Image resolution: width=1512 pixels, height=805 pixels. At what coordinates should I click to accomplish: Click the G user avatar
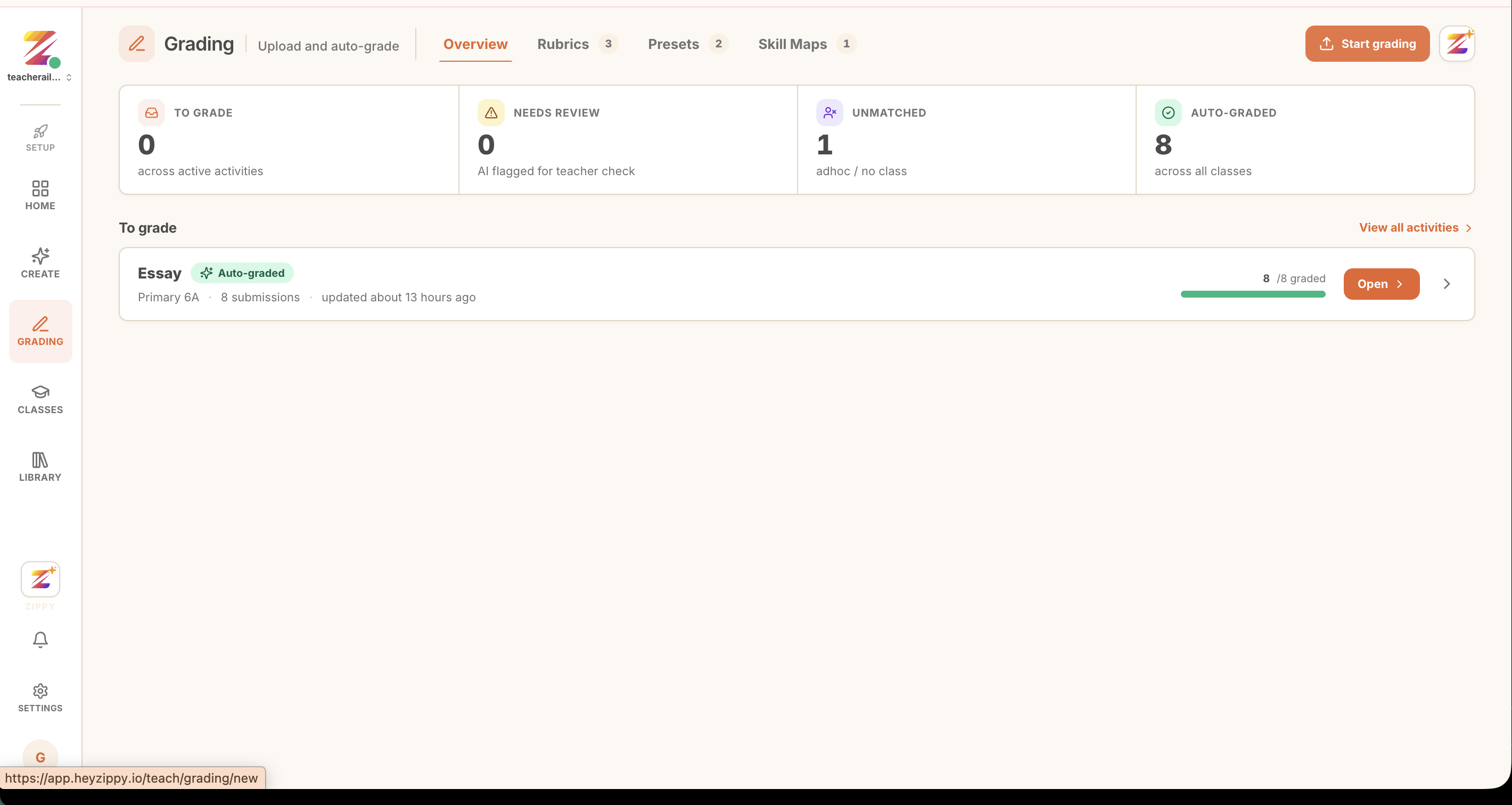pyautogui.click(x=40, y=756)
